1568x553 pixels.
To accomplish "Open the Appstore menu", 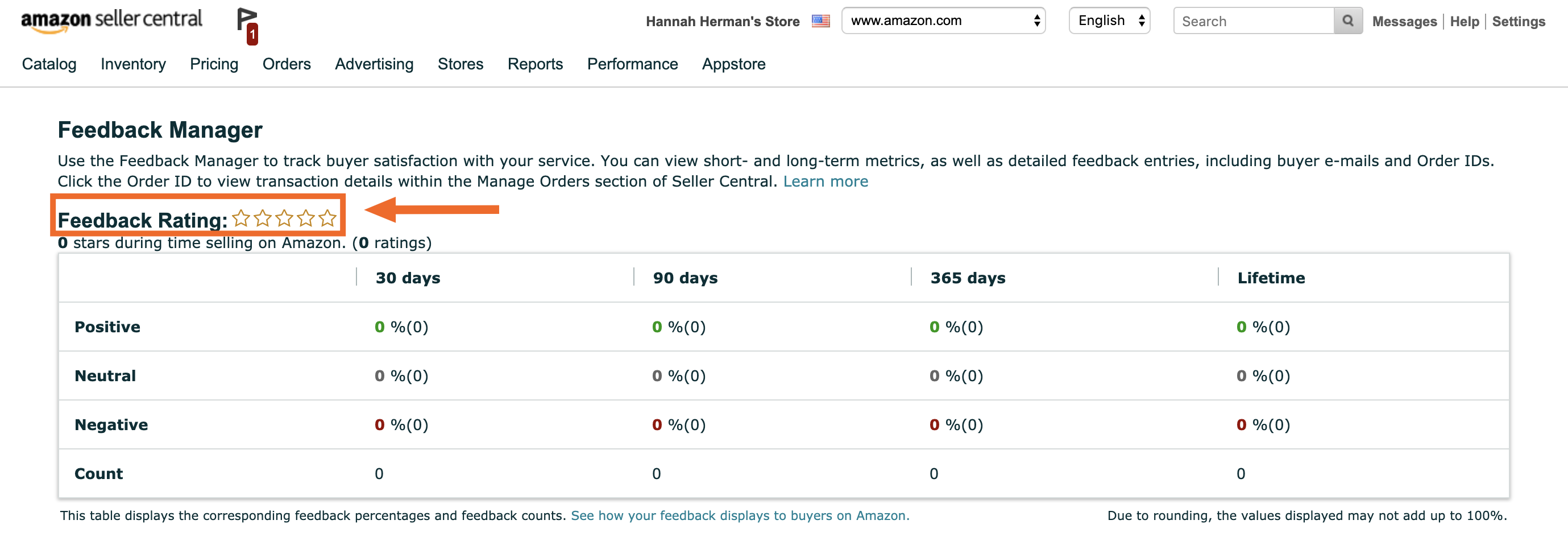I will pos(733,64).
